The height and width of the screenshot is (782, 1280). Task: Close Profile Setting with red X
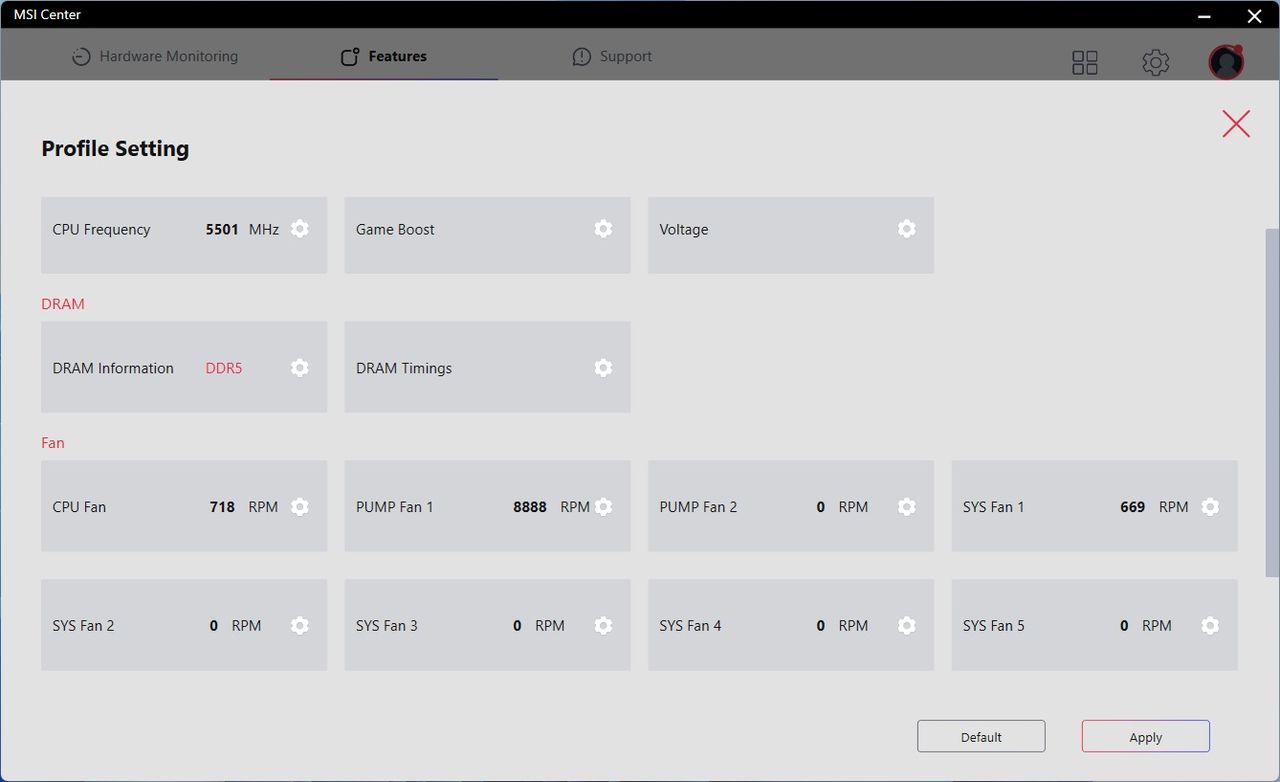[x=1236, y=123]
